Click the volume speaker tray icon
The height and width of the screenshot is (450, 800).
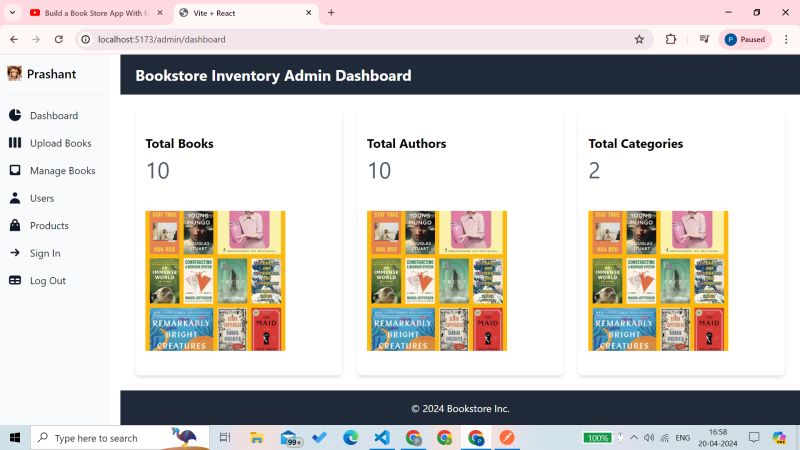[649, 438]
